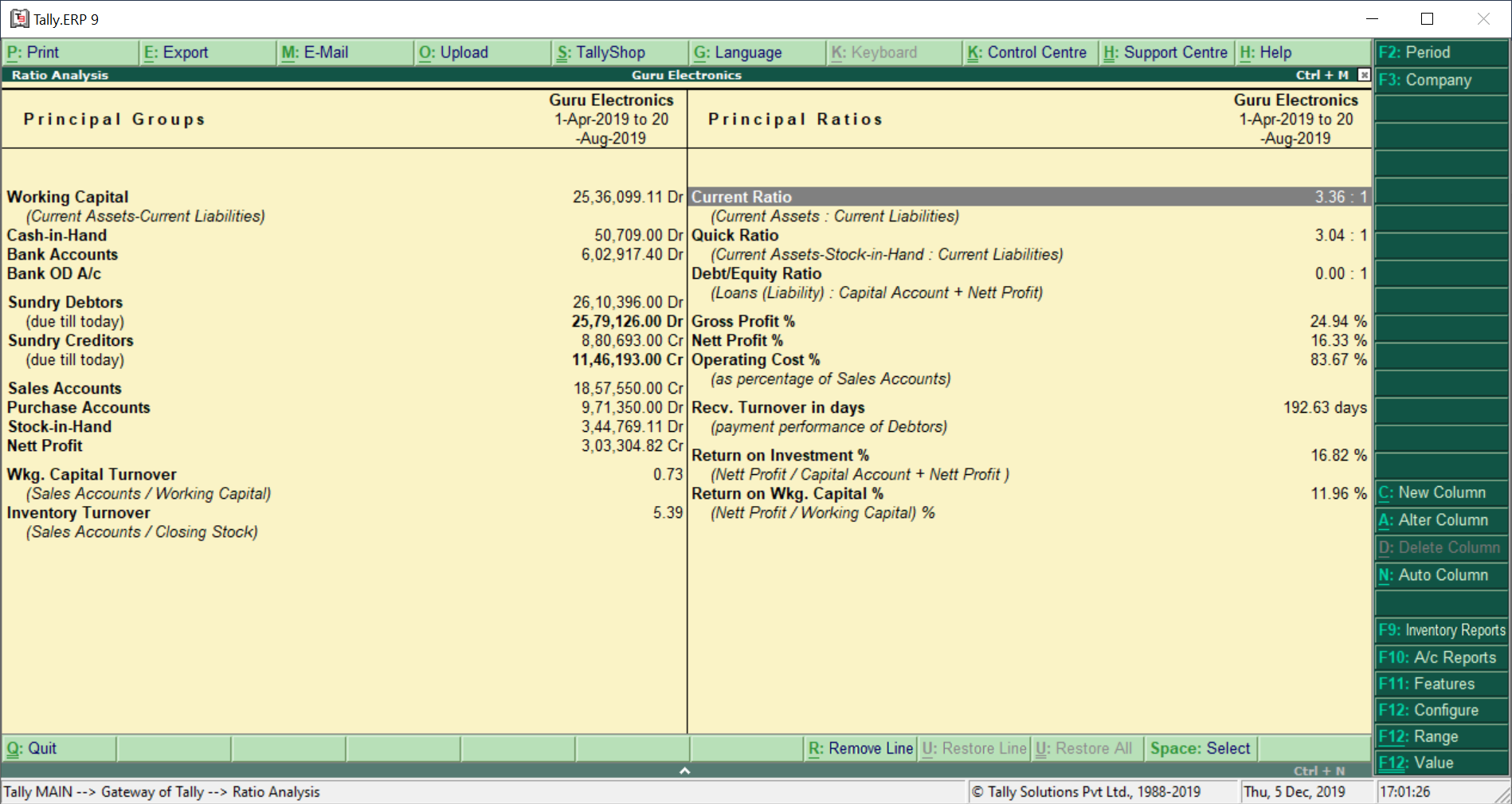Click the 11,46,193.00 Cr creditors due amount
Screen dimensions: 1512x804
pos(628,359)
